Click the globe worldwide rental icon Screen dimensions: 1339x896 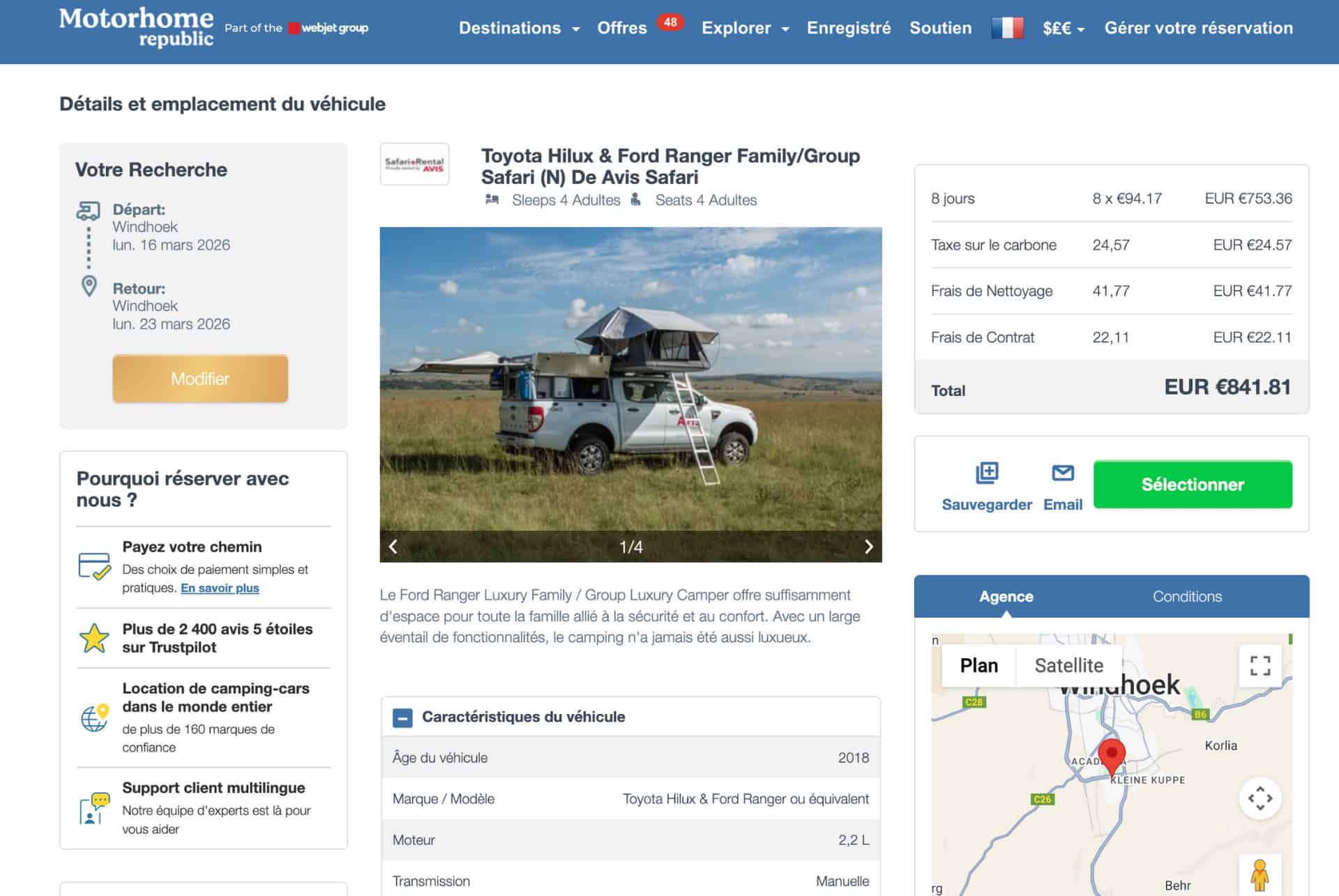[x=94, y=717]
